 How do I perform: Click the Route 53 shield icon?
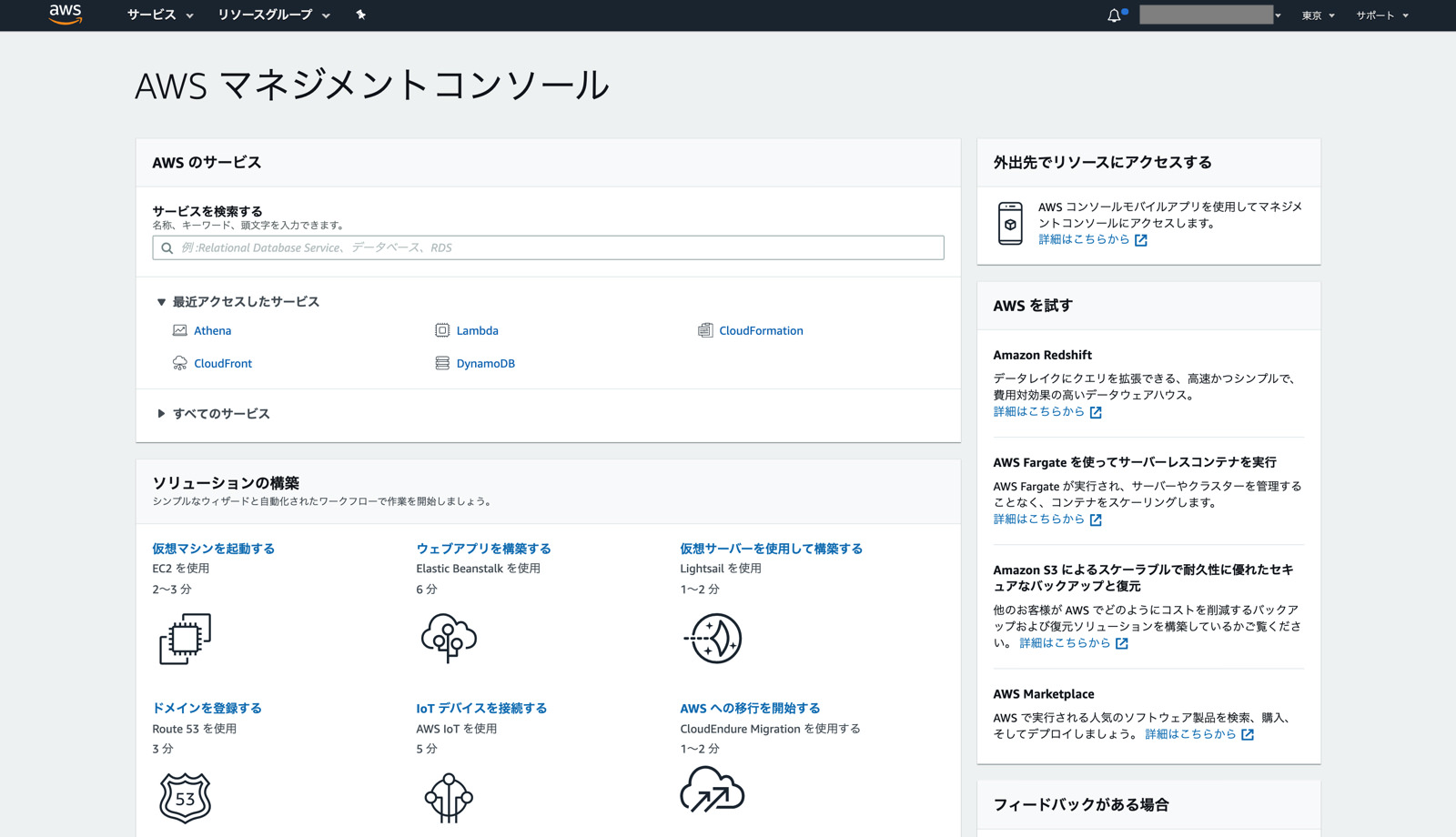pos(185,798)
